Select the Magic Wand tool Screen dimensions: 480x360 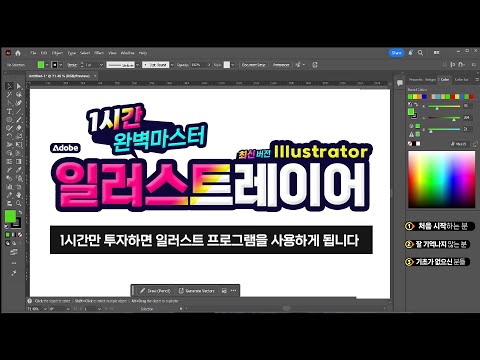[9, 95]
